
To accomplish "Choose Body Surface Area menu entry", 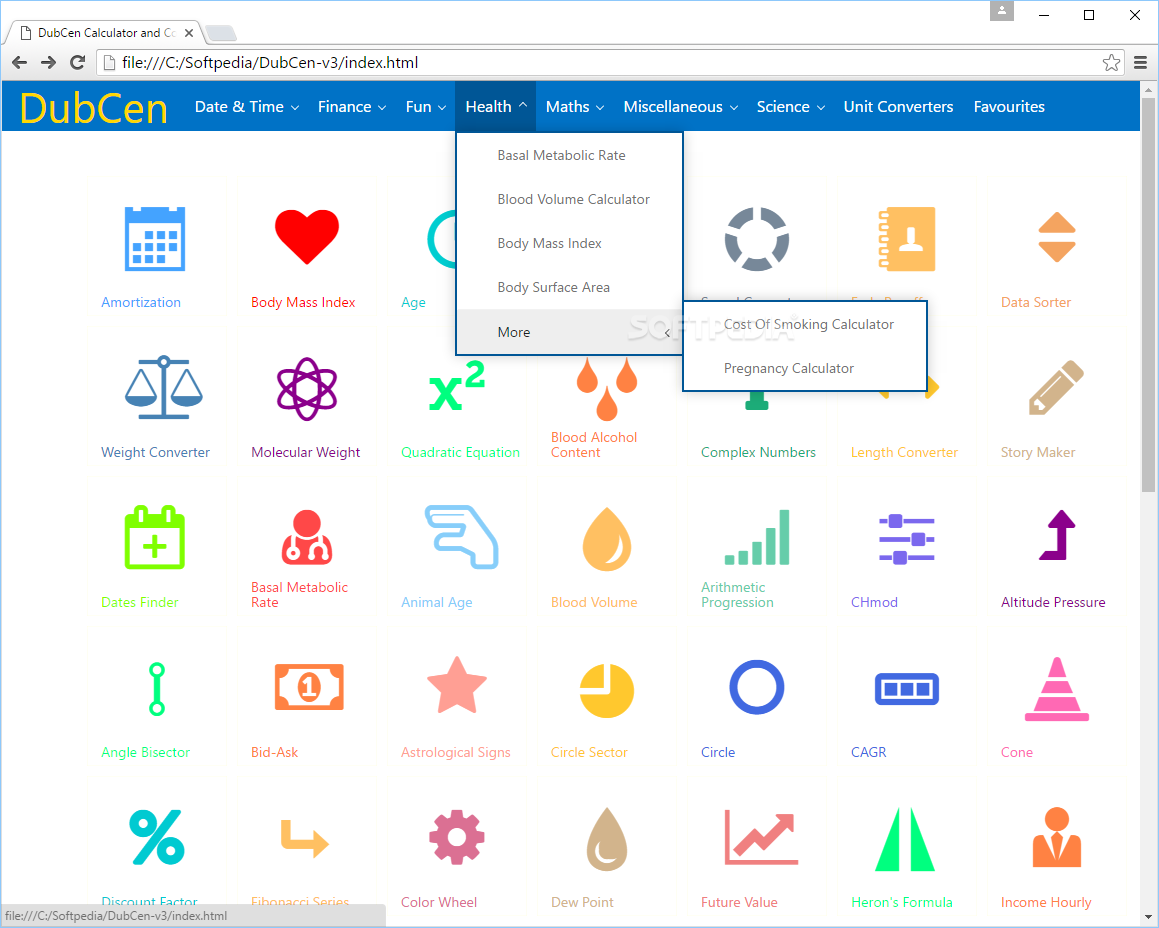I will tap(569, 287).
